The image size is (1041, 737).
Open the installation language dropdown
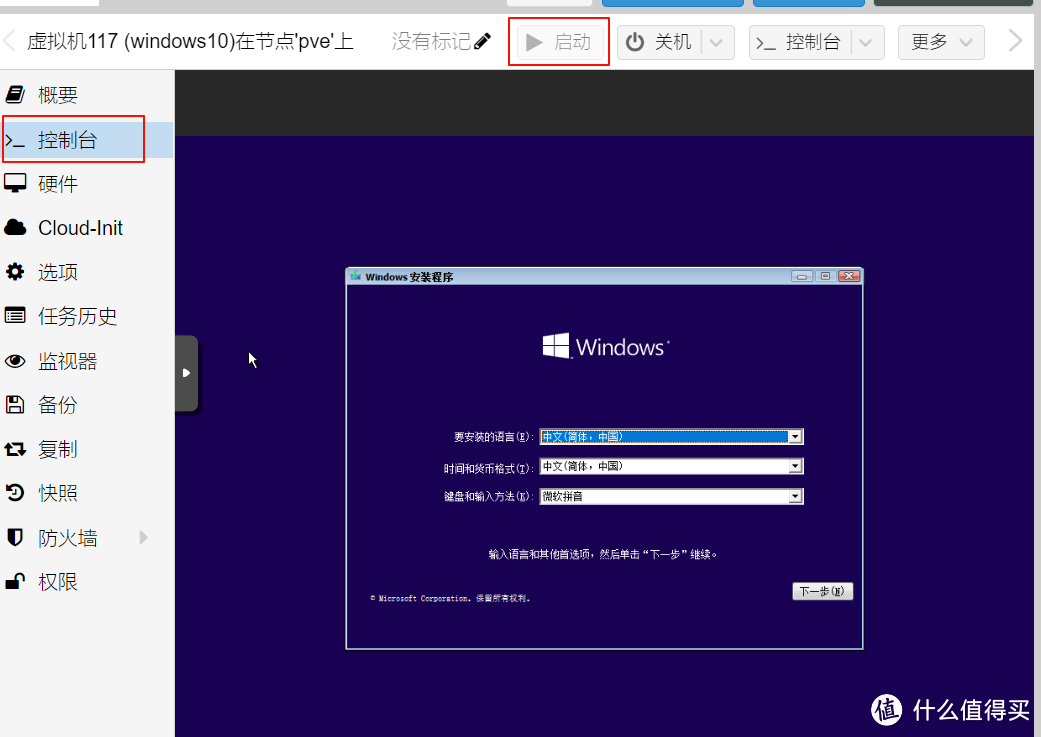click(795, 436)
